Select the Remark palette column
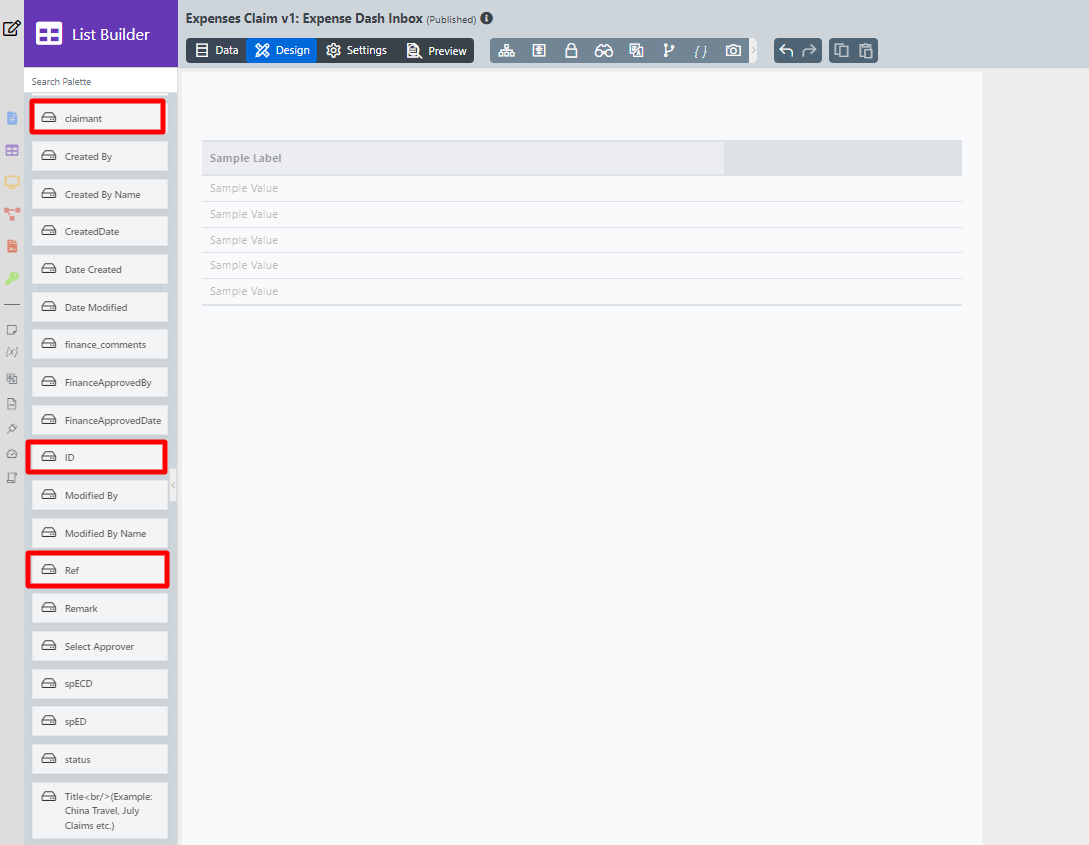This screenshot has height=845, width=1089. (x=100, y=608)
